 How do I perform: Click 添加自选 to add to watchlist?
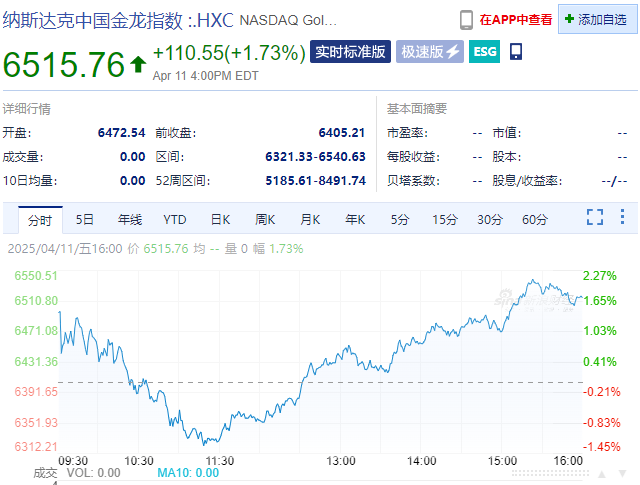(x=596, y=19)
